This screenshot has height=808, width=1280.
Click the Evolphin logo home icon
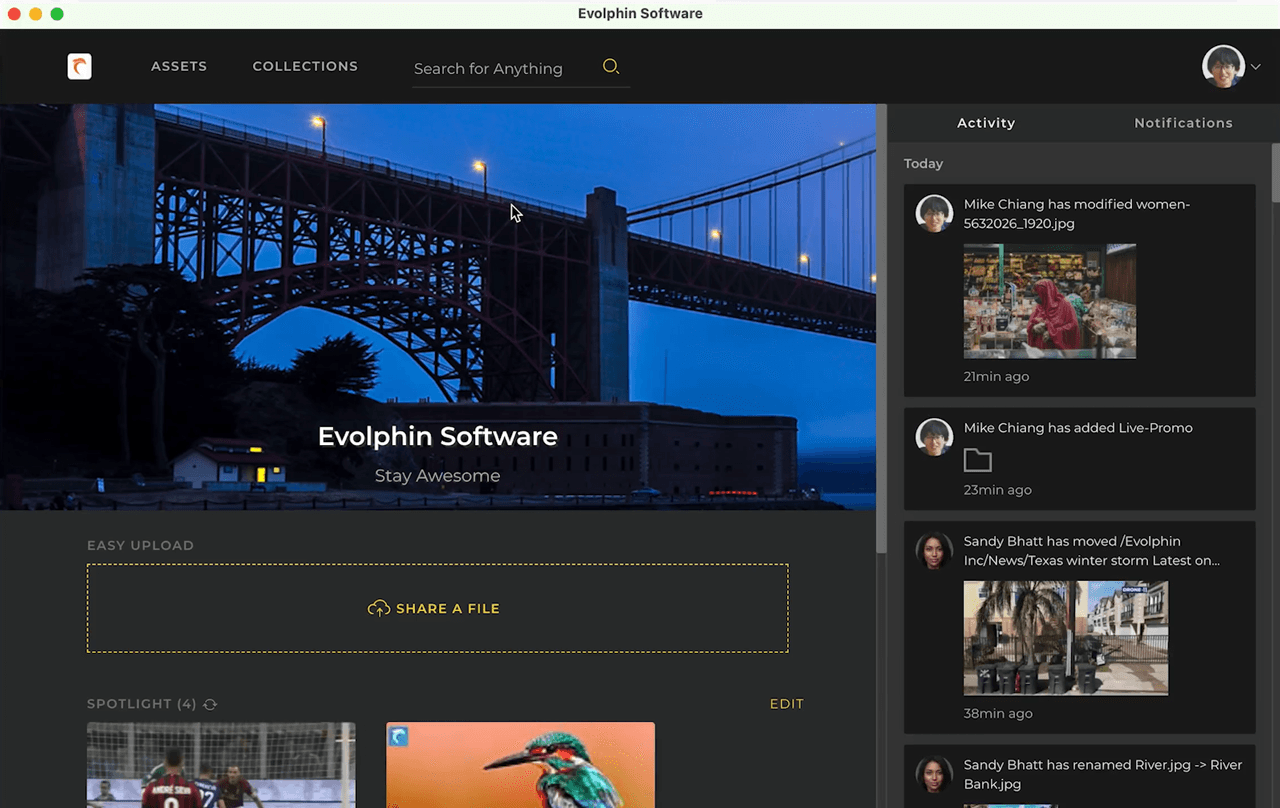coord(79,66)
